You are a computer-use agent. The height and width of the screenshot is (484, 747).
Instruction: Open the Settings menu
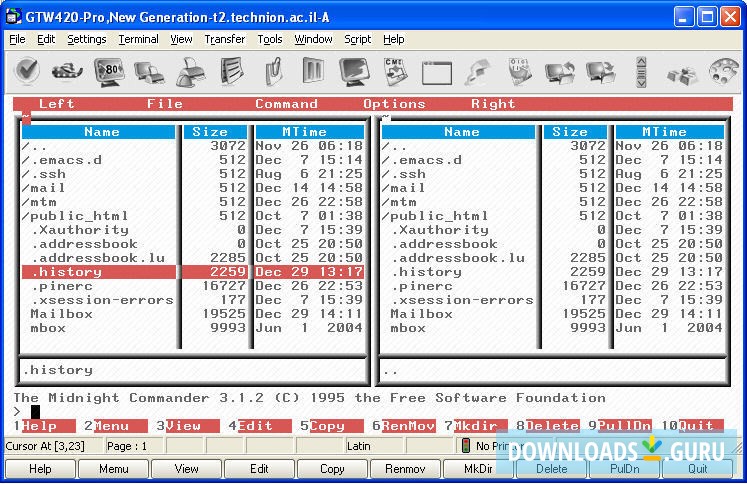click(87, 39)
